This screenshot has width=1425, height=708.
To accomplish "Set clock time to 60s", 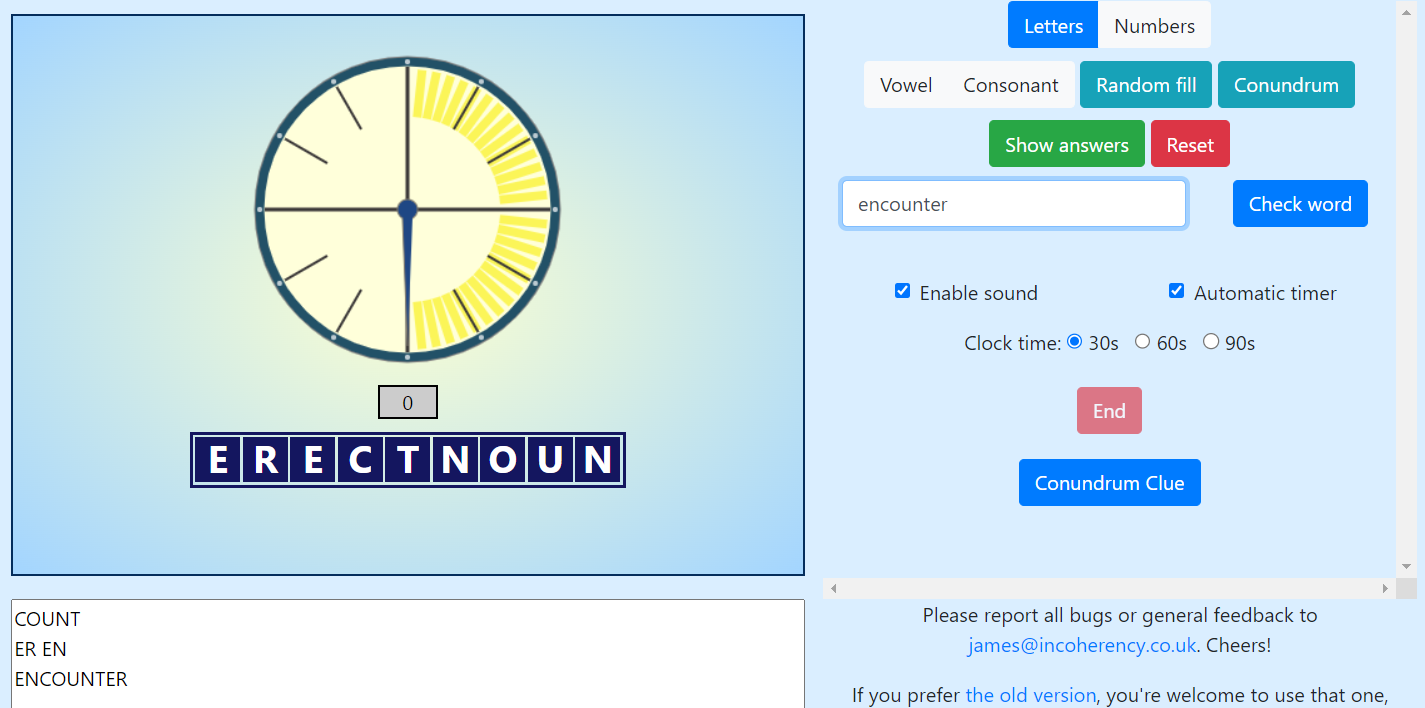I will click(x=1142, y=341).
